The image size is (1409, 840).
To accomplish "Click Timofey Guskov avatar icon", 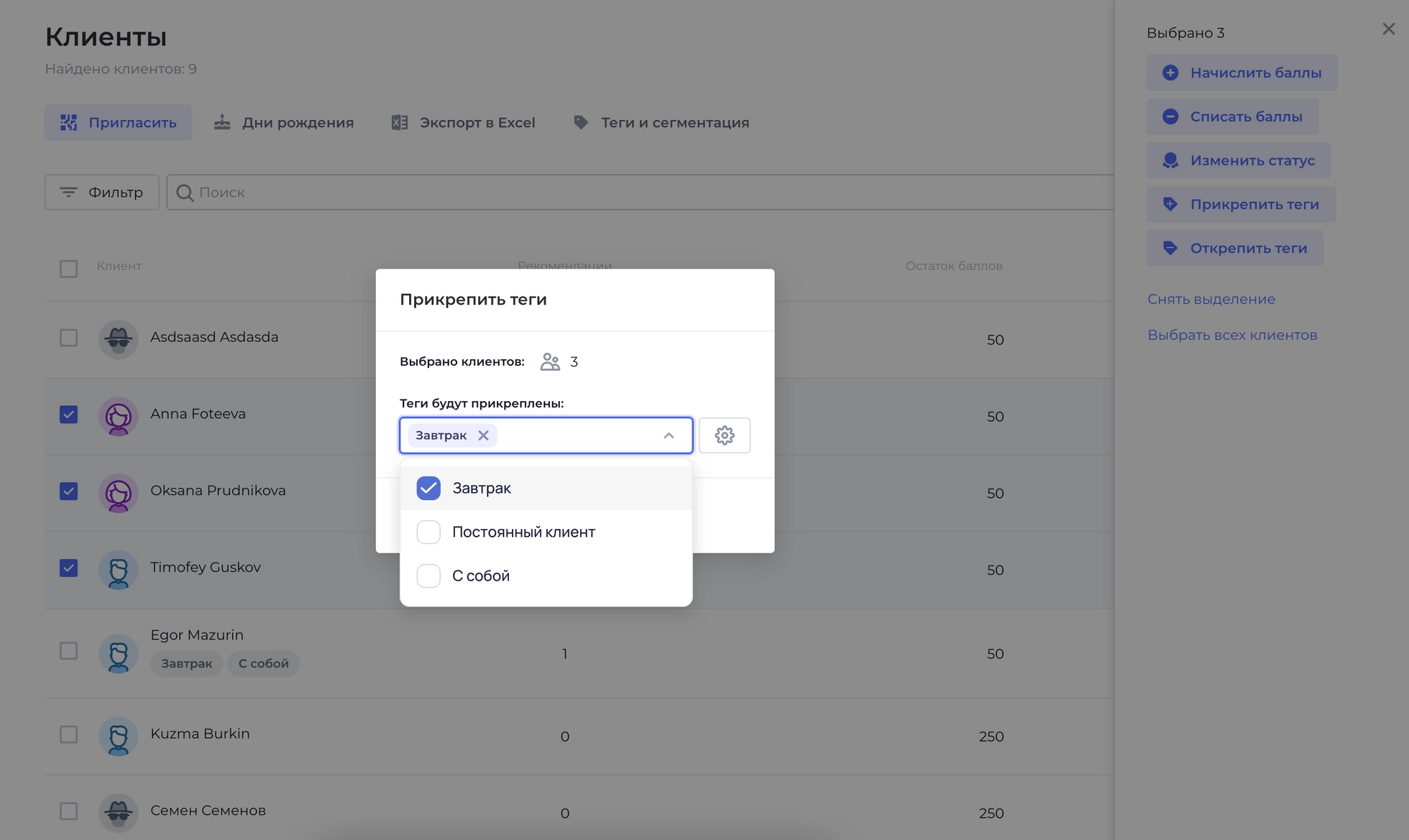I will tap(118, 570).
